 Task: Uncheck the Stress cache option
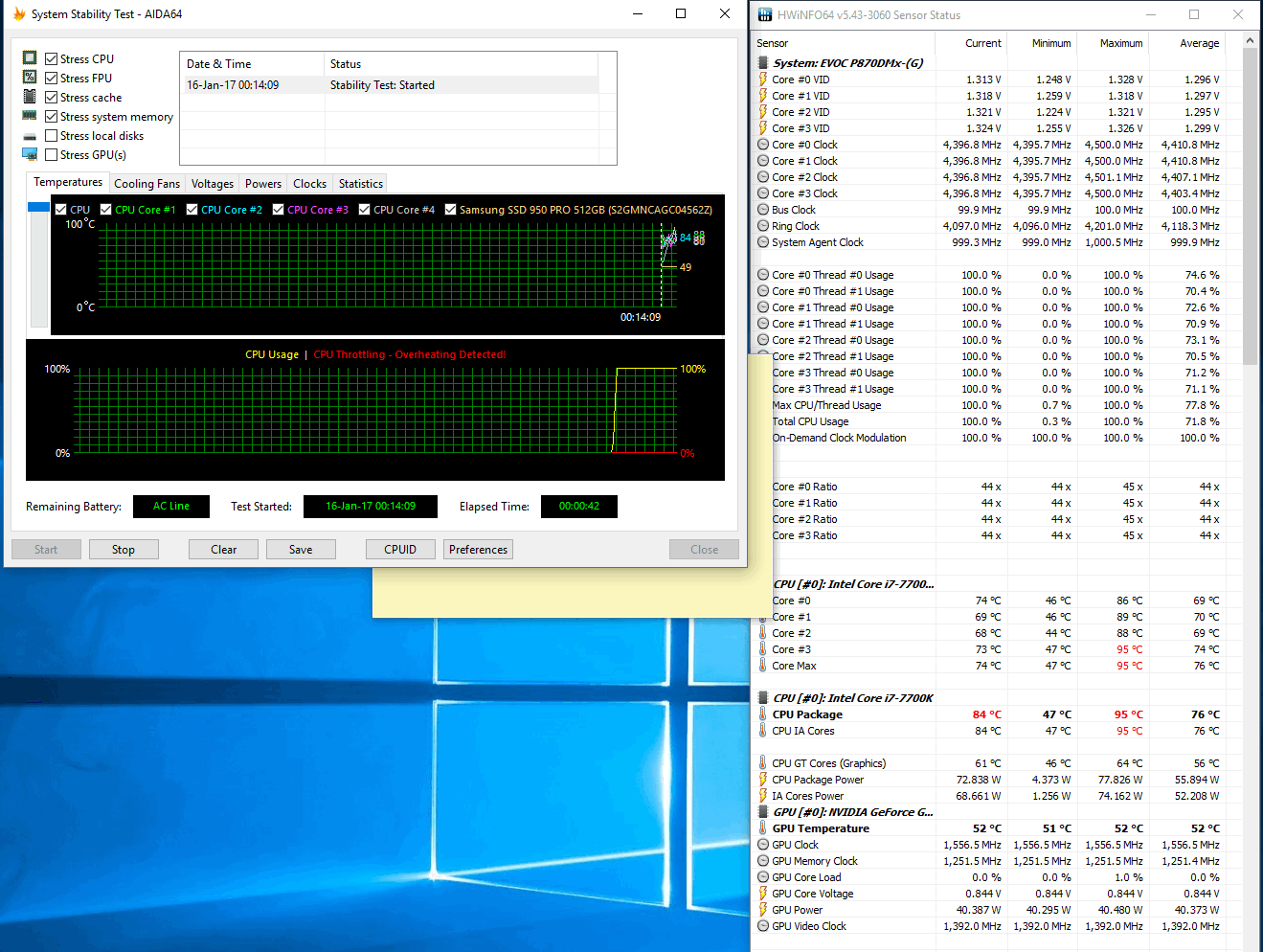pyautogui.click(x=52, y=98)
